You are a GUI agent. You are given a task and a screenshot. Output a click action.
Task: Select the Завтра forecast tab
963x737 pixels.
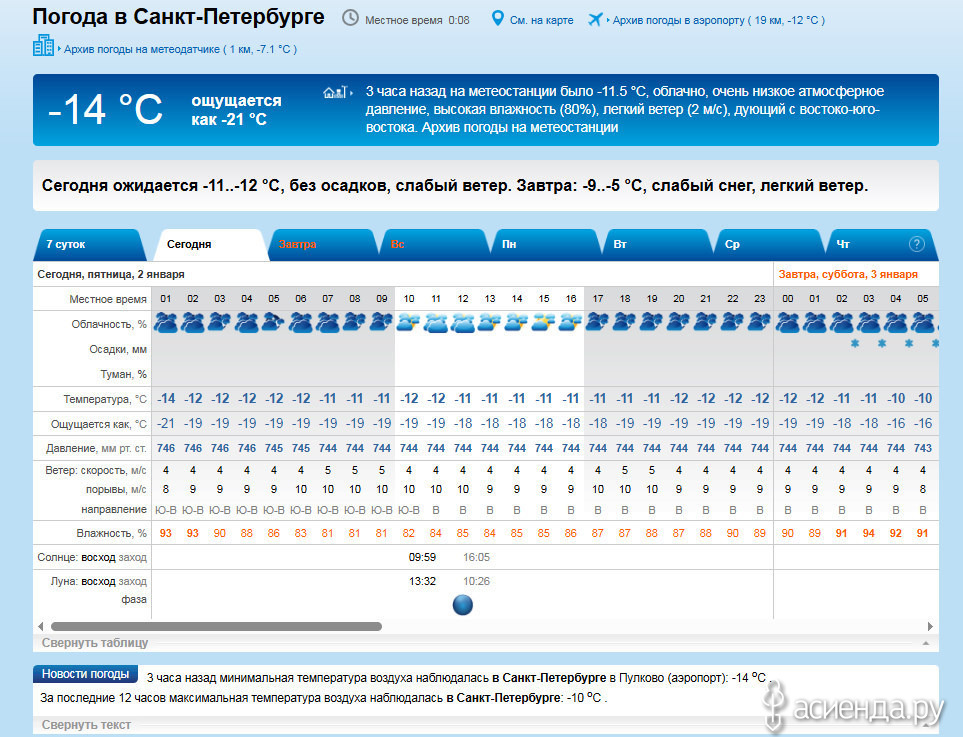coord(298,244)
